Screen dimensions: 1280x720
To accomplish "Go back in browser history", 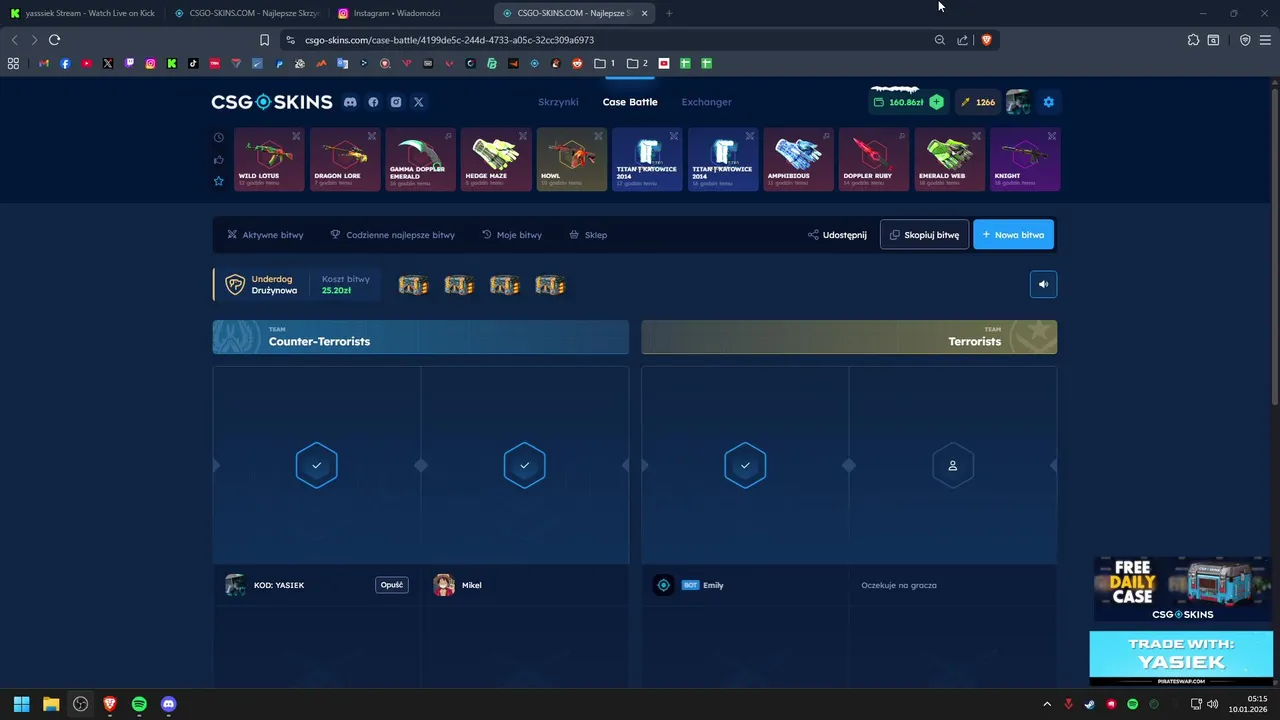I will click(14, 40).
